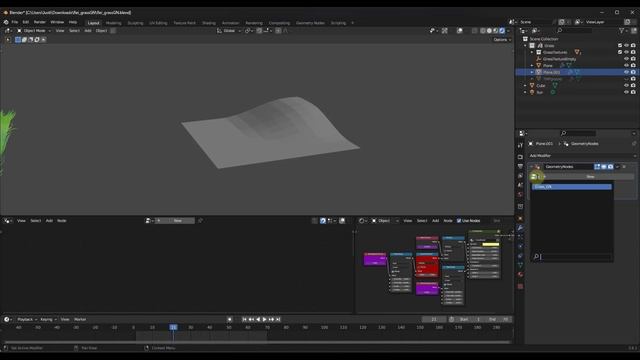Open the Edit menu
This screenshot has height=360, width=640.
26,22
